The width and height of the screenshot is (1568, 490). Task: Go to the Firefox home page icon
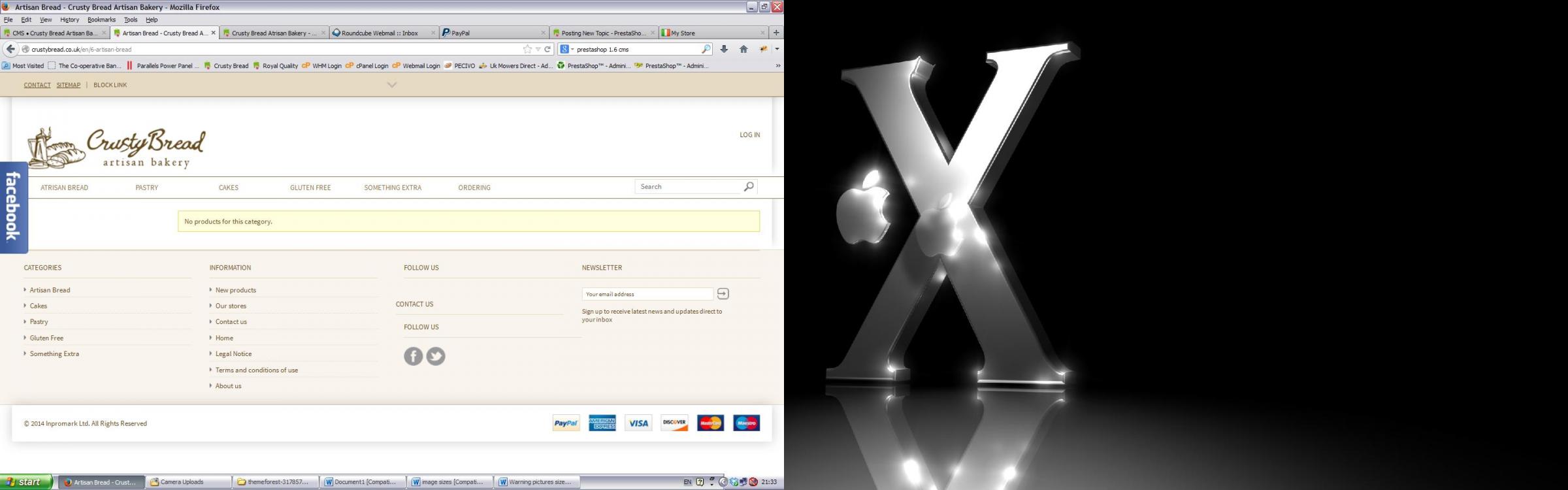(x=743, y=49)
